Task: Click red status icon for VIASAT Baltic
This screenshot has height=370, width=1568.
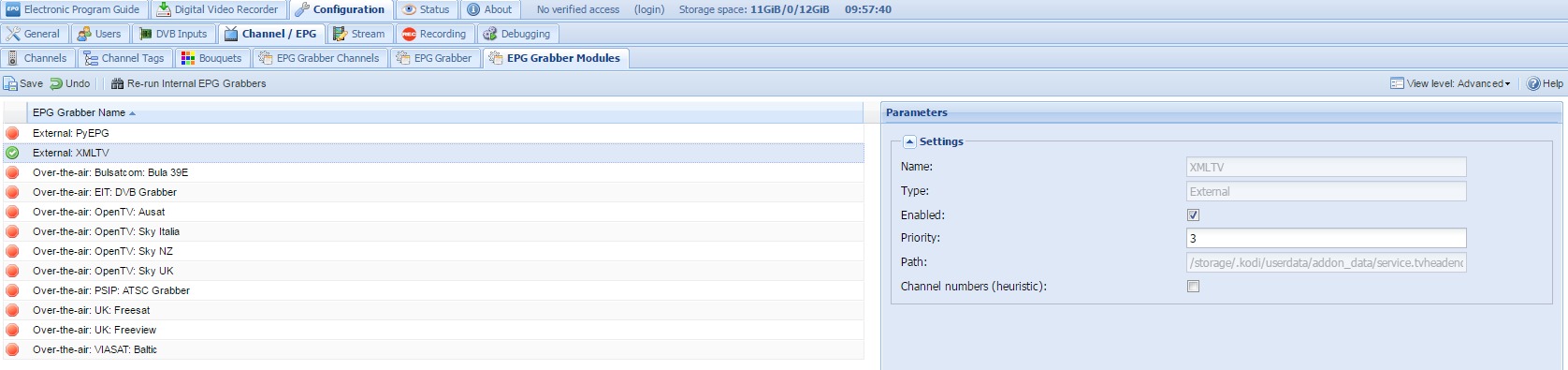Action: [12, 349]
